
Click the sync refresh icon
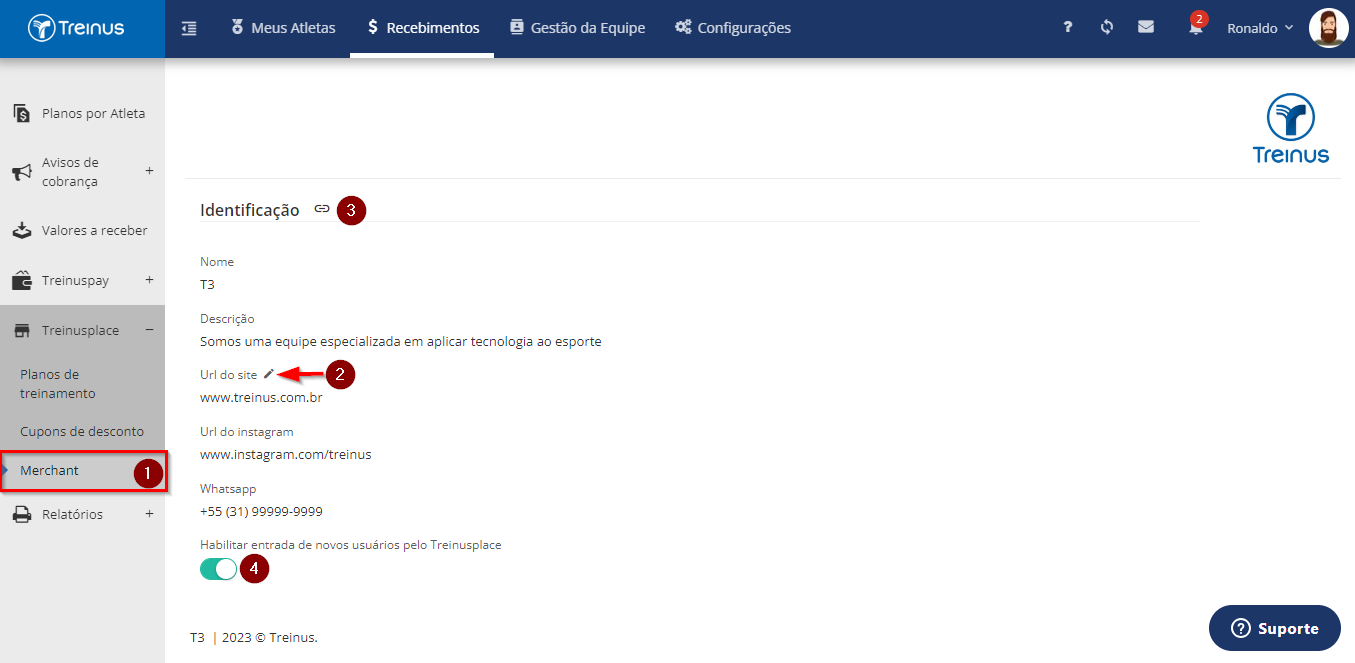coord(1107,27)
